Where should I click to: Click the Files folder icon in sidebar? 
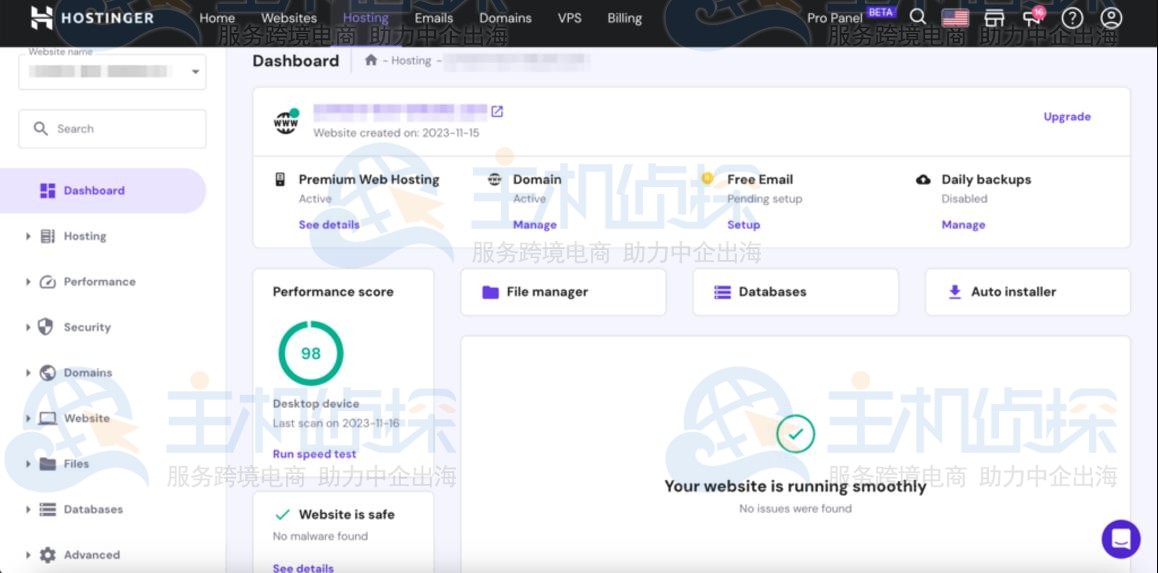[47, 464]
